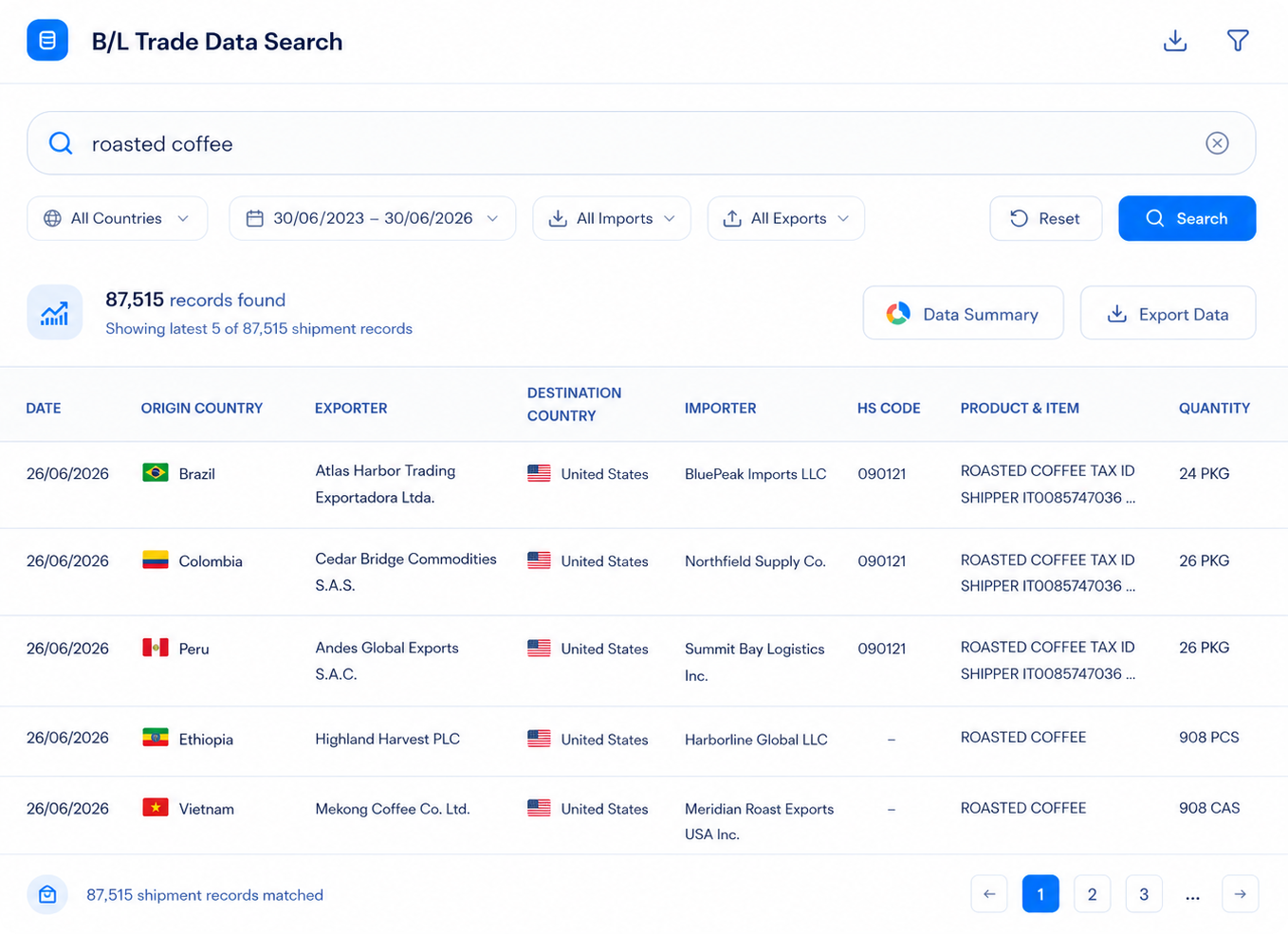Click the Export Data button
This screenshot has height=934, width=1288.
pyautogui.click(x=1168, y=313)
